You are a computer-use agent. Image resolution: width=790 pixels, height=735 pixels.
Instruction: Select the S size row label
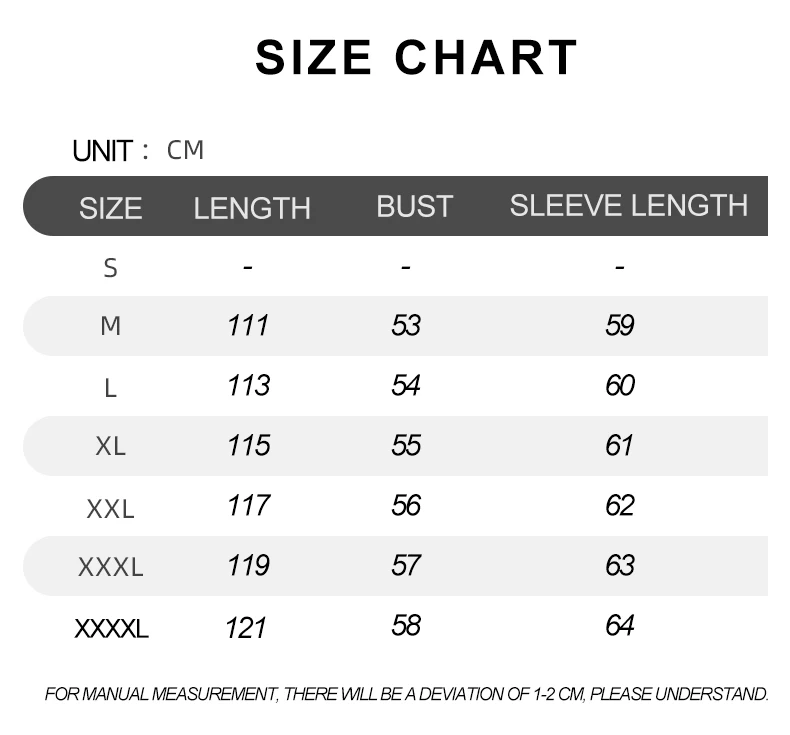point(110,268)
